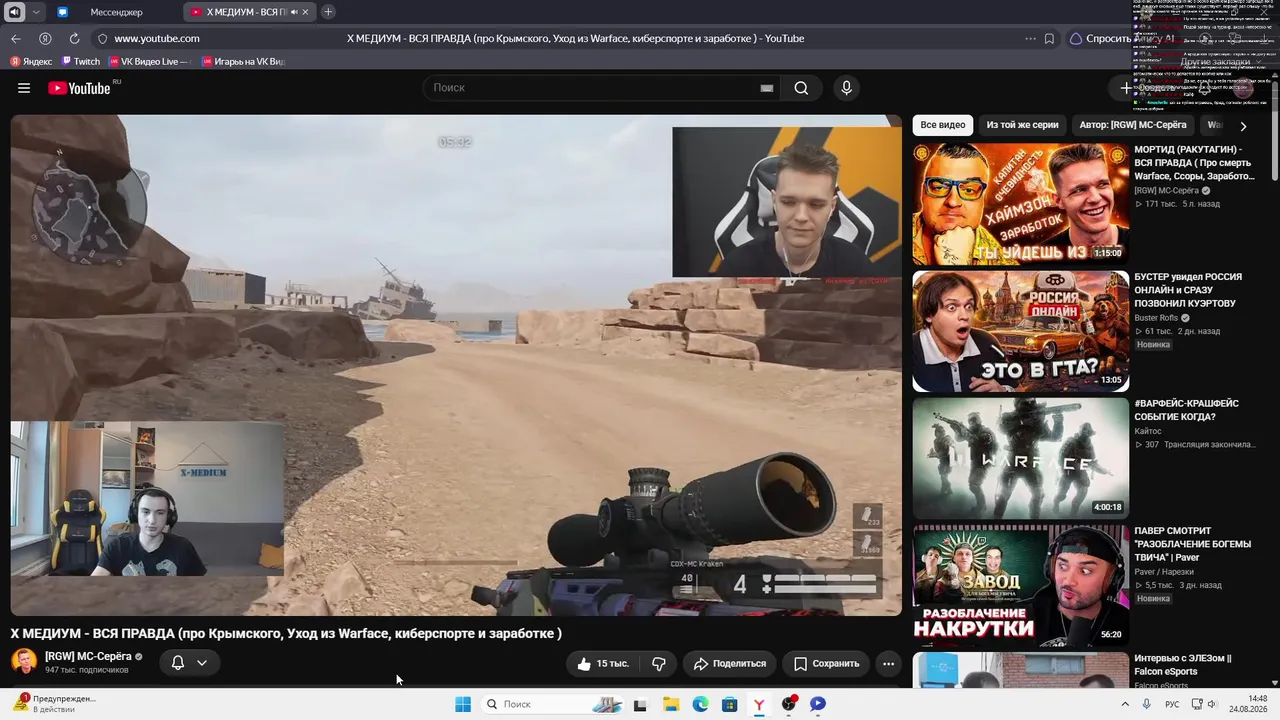This screenshot has width=1280, height=720.
Task: Click the YouTube search magnifier button
Action: [801, 88]
